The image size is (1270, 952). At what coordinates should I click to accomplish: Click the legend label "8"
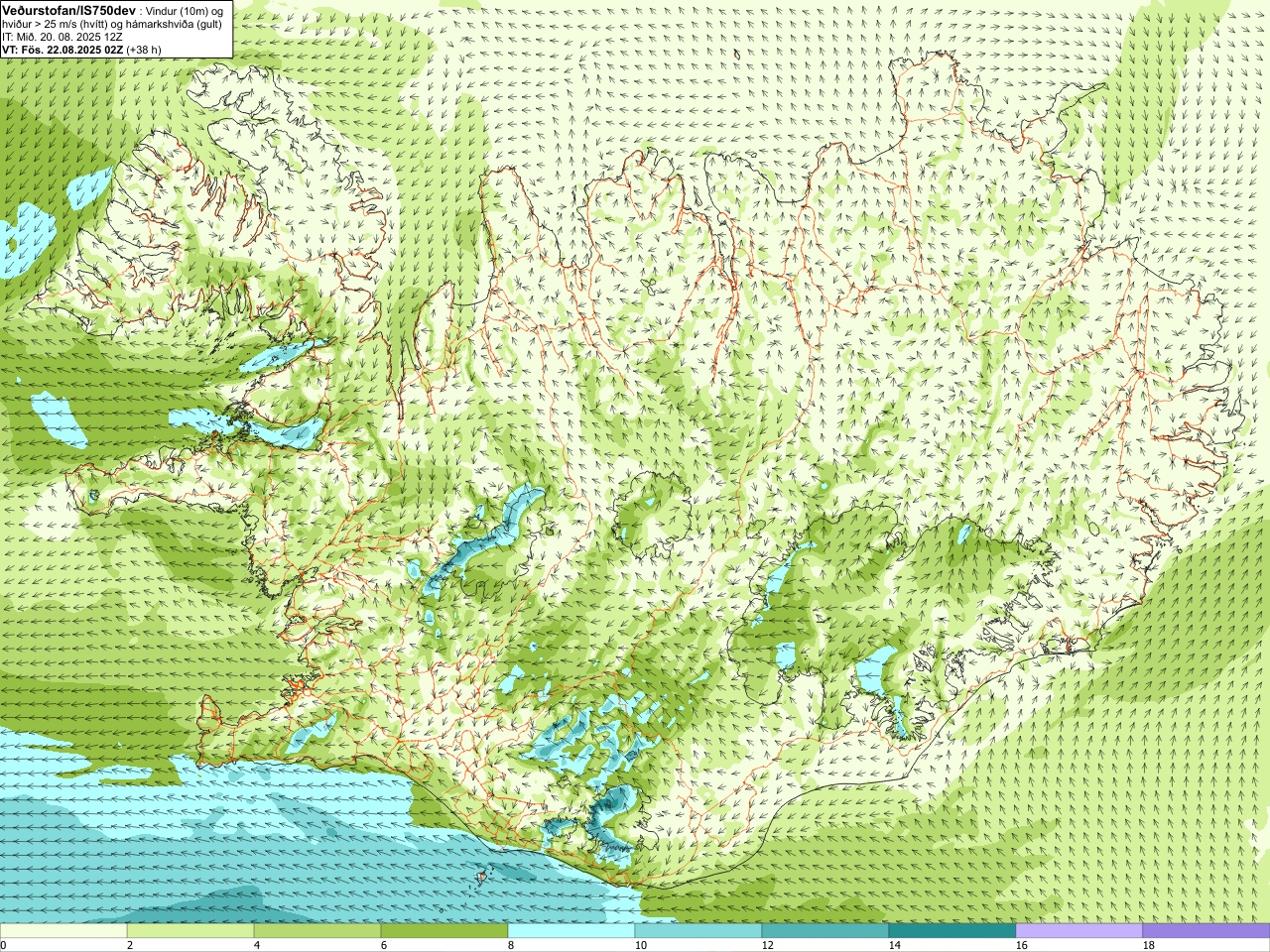[511, 945]
